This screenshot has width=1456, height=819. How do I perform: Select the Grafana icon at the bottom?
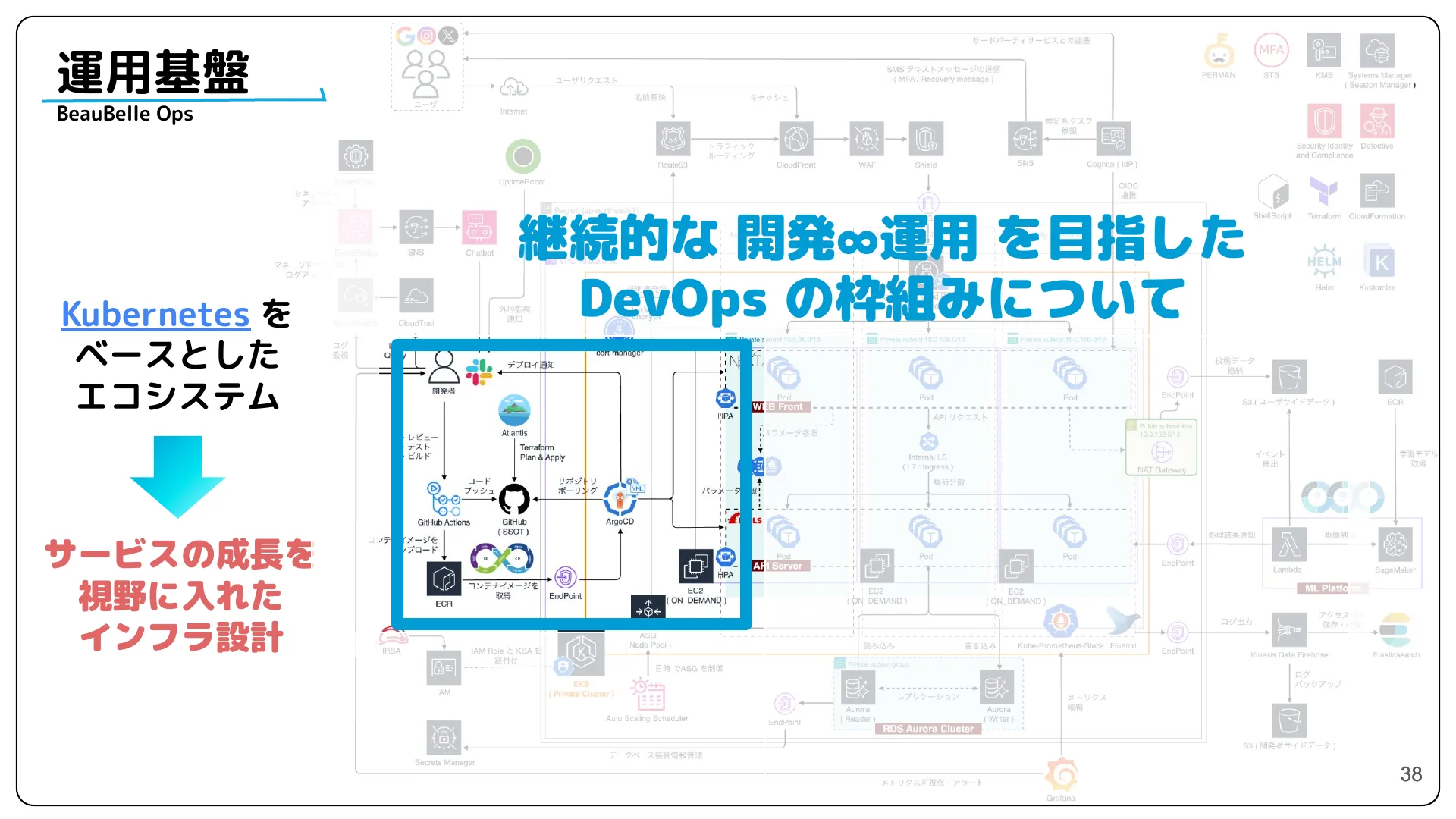coord(1061,775)
